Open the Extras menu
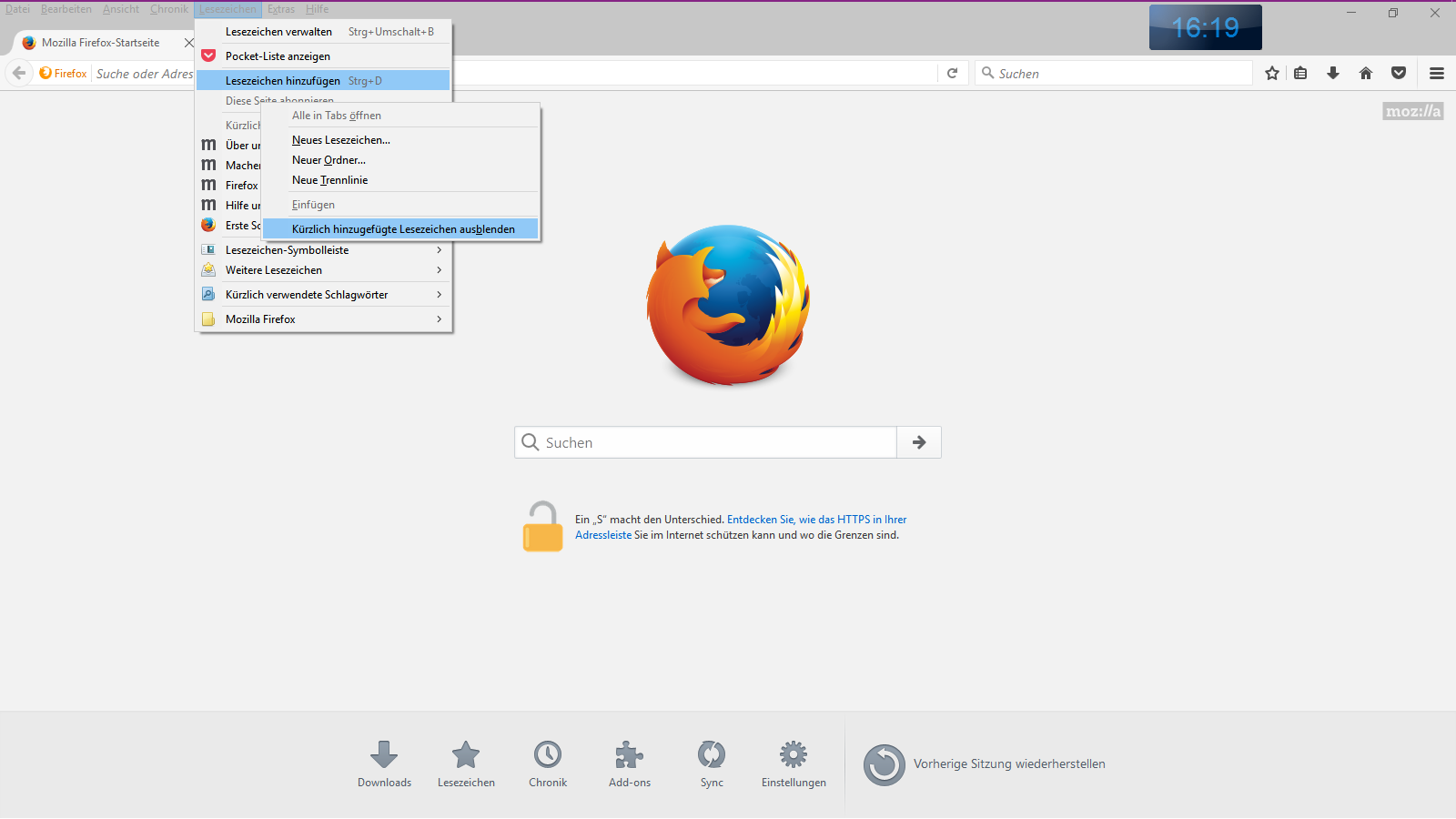The height and width of the screenshot is (819, 1456). pyautogui.click(x=281, y=9)
